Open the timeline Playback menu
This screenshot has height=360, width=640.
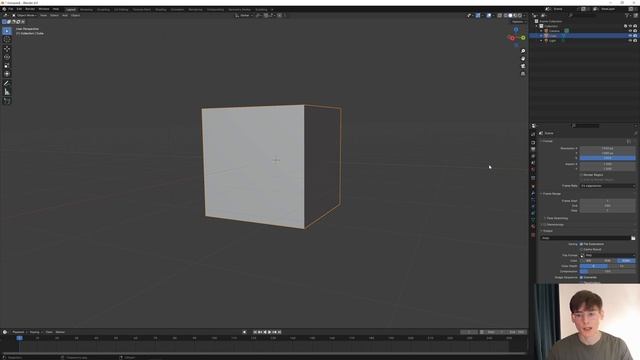point(18,332)
